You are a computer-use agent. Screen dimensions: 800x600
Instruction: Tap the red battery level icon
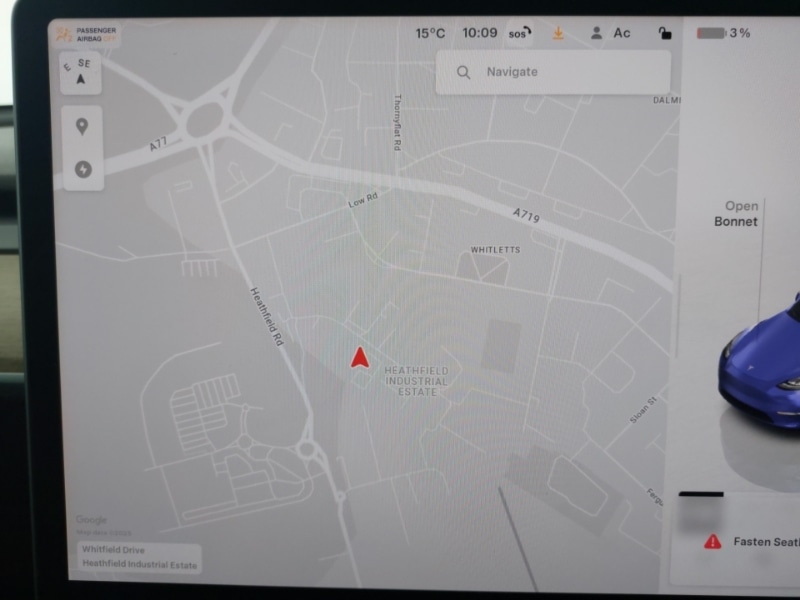coord(710,33)
